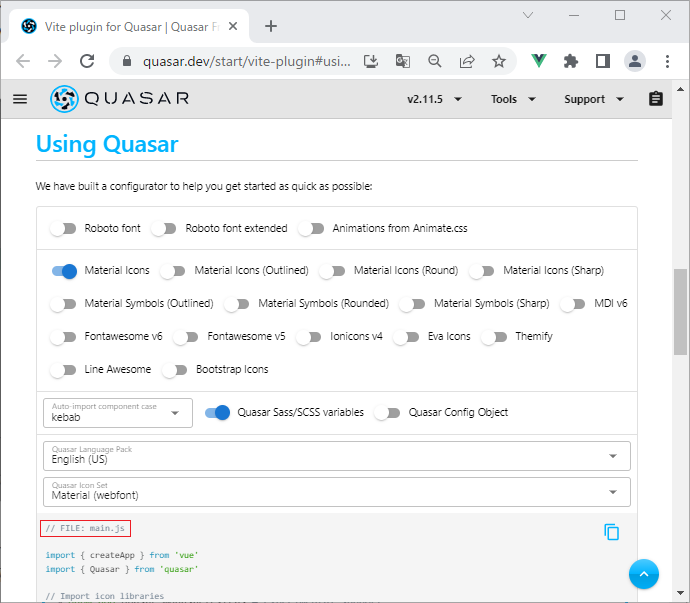Image resolution: width=690 pixels, height=603 pixels.
Task: Open Quasar Language Pack dropdown
Action: pos(337,456)
